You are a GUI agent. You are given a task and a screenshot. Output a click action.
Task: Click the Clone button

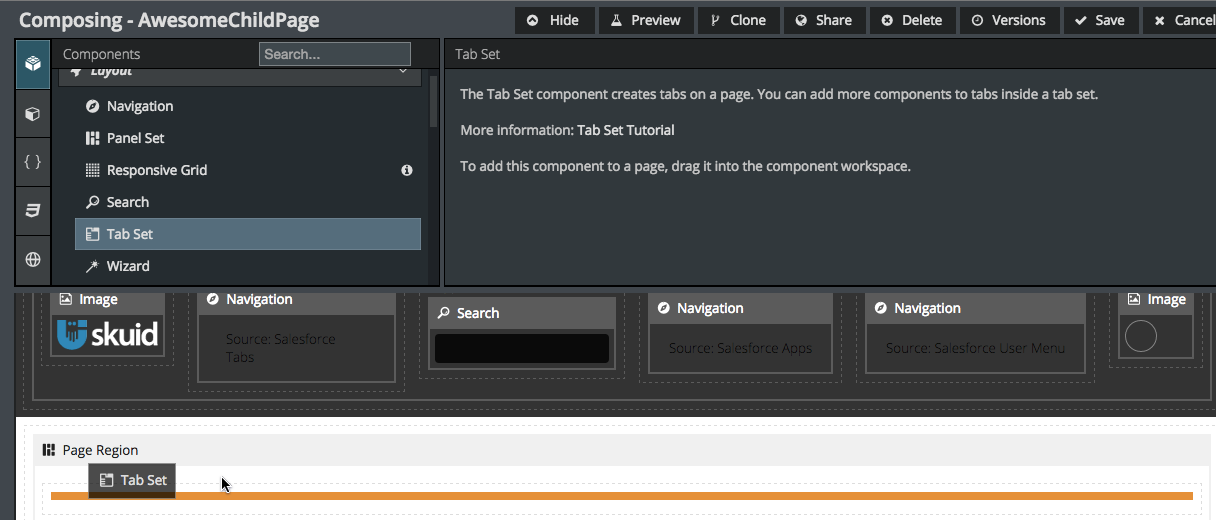coord(738,20)
